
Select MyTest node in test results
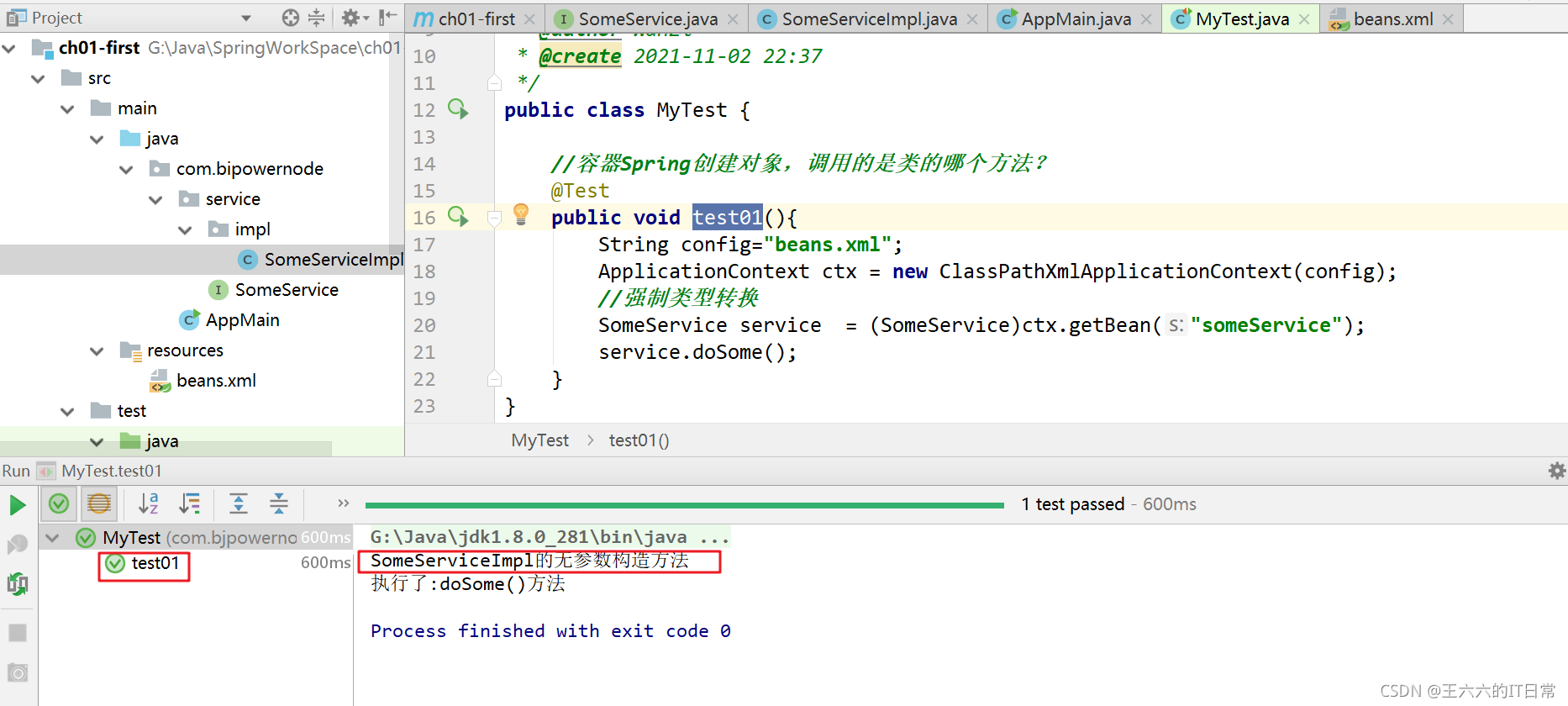tap(197, 538)
